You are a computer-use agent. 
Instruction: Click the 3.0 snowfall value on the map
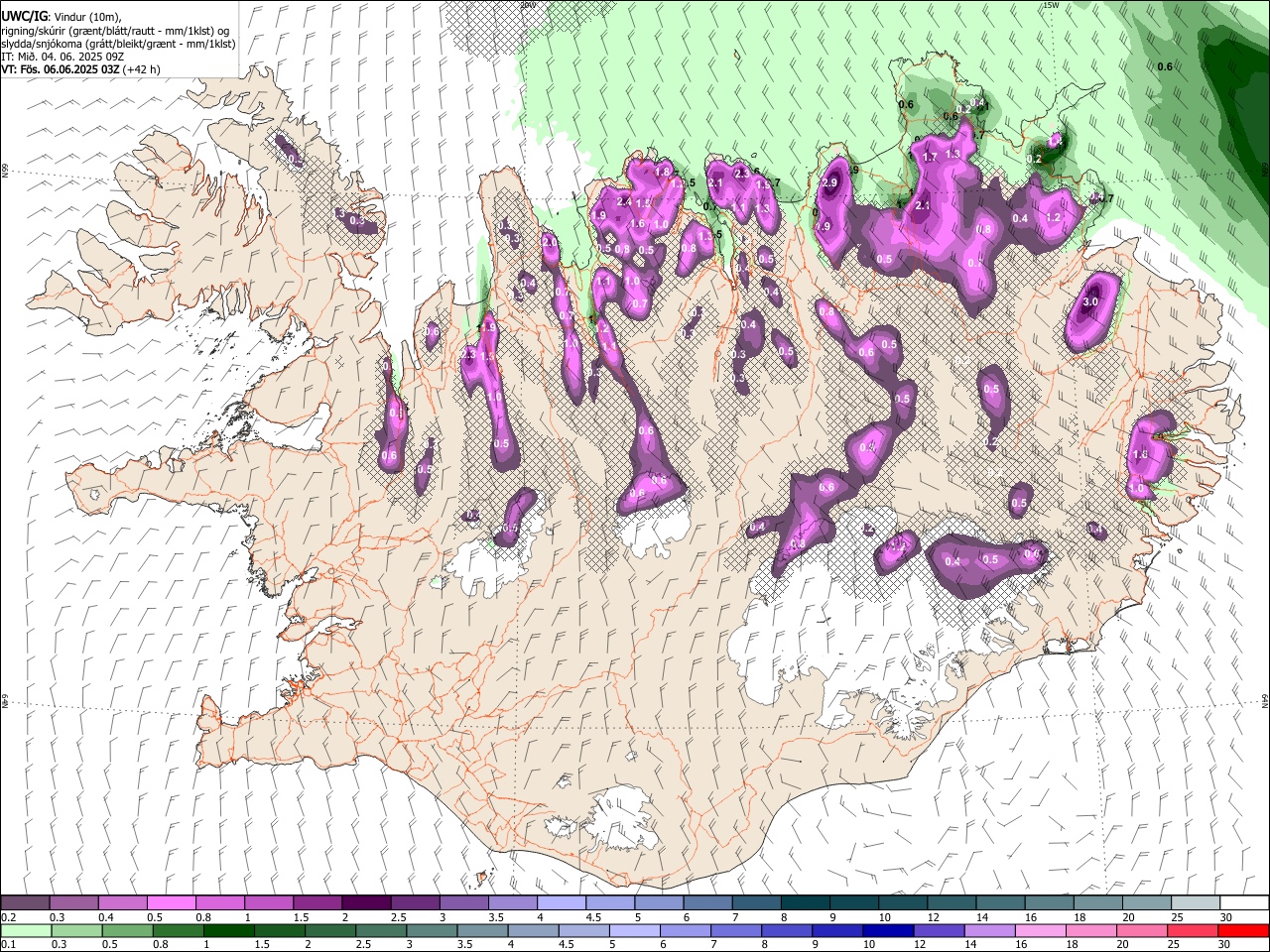(1090, 301)
